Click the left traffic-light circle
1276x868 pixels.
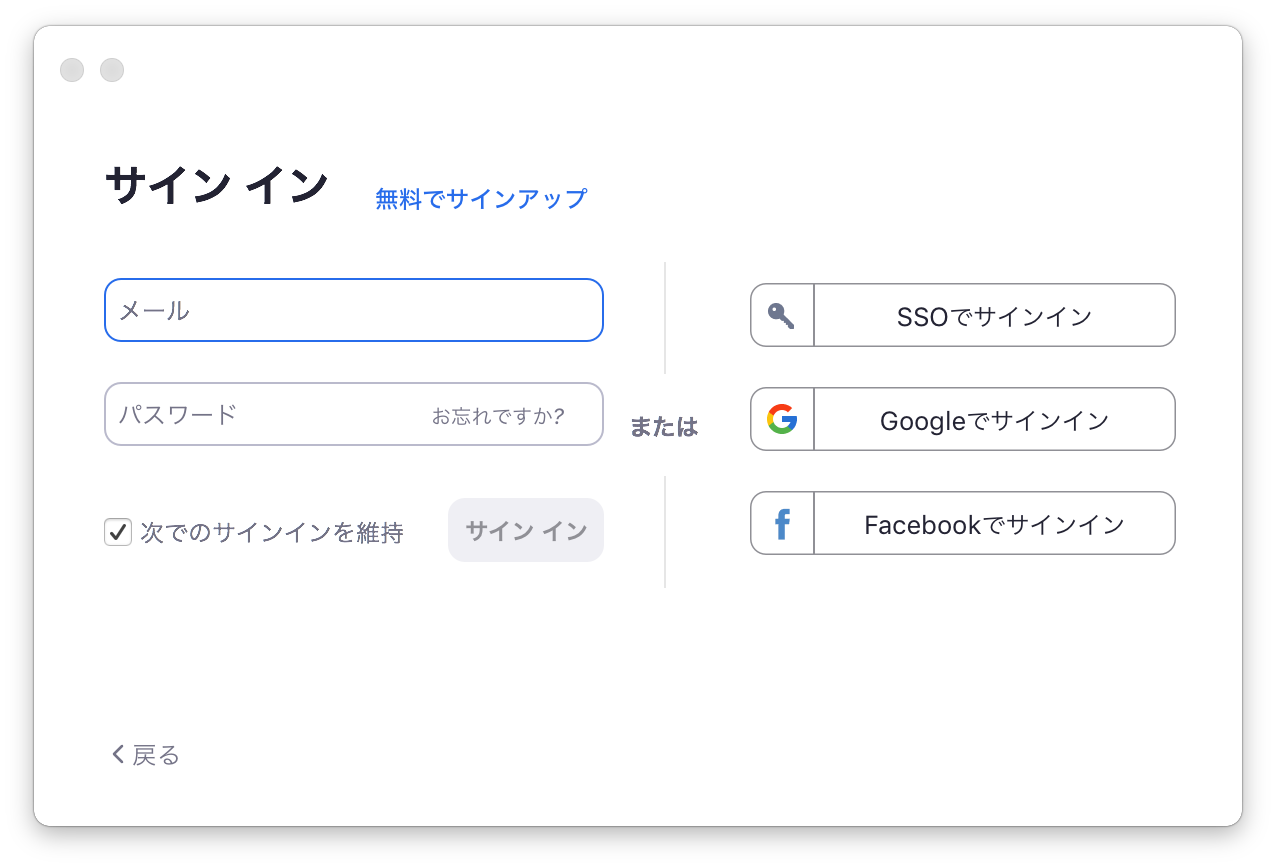[x=71, y=70]
